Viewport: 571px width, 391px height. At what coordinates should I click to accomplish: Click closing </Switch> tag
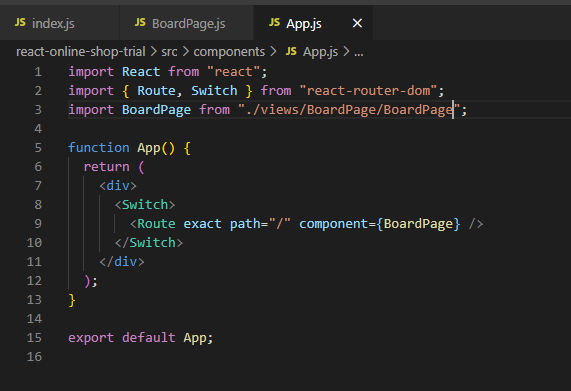click(x=149, y=242)
